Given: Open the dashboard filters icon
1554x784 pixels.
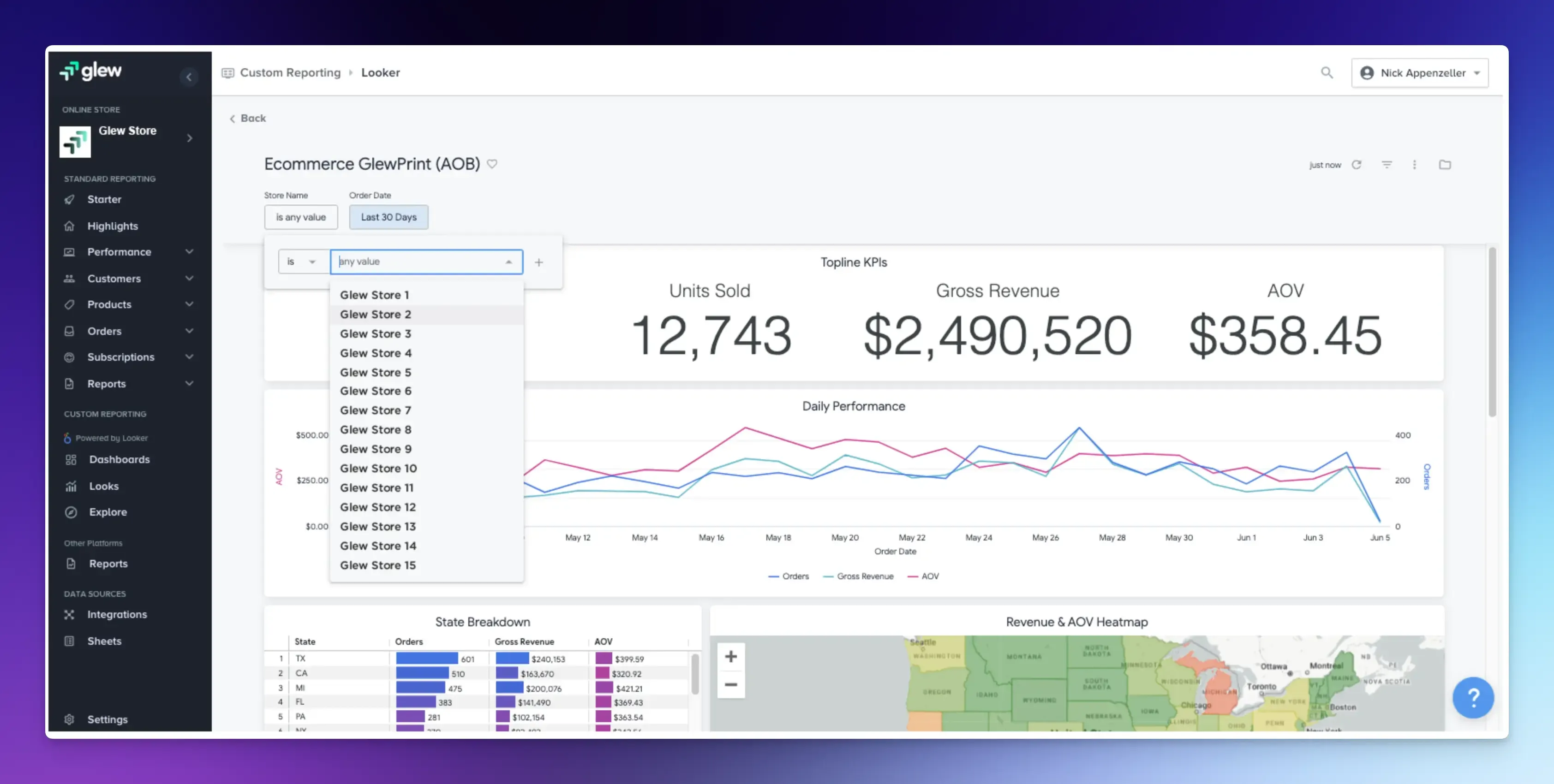Looking at the screenshot, I should coord(1387,165).
